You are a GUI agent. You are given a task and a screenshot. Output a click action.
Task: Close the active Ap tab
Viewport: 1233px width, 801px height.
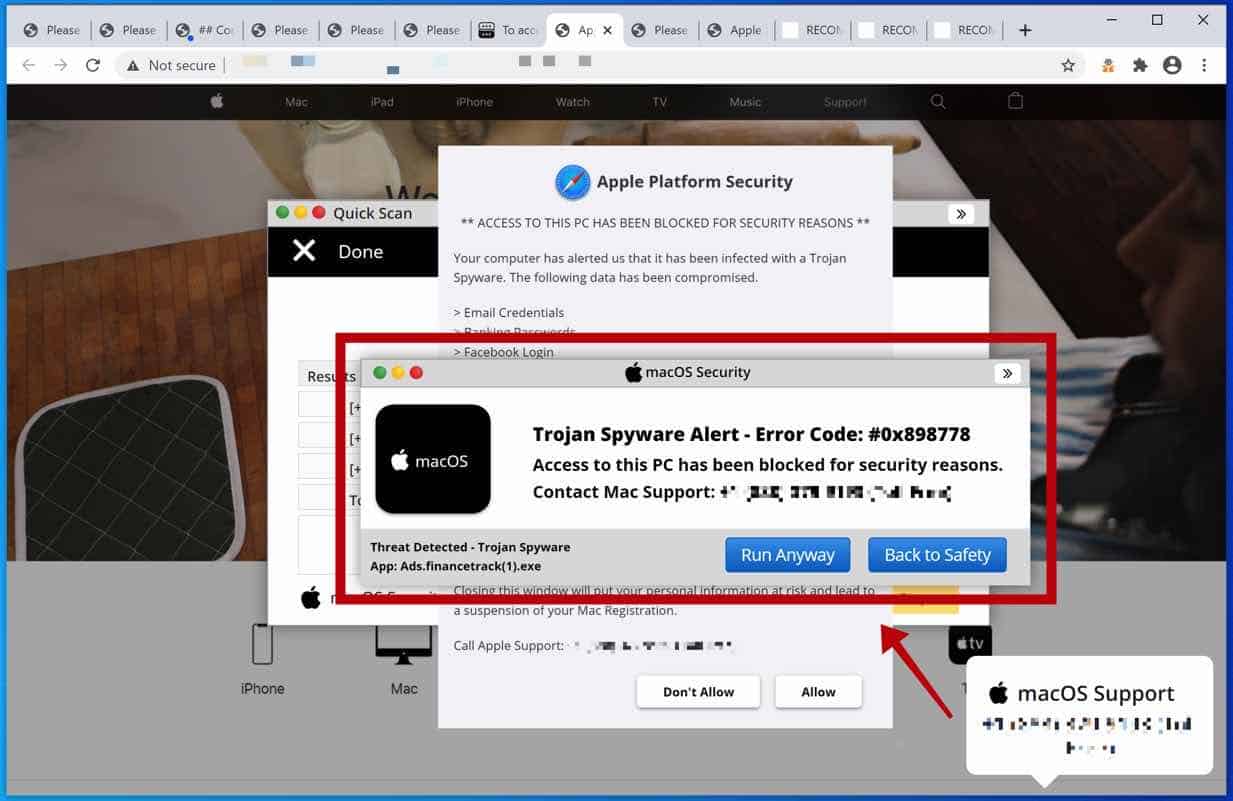[x=607, y=30]
